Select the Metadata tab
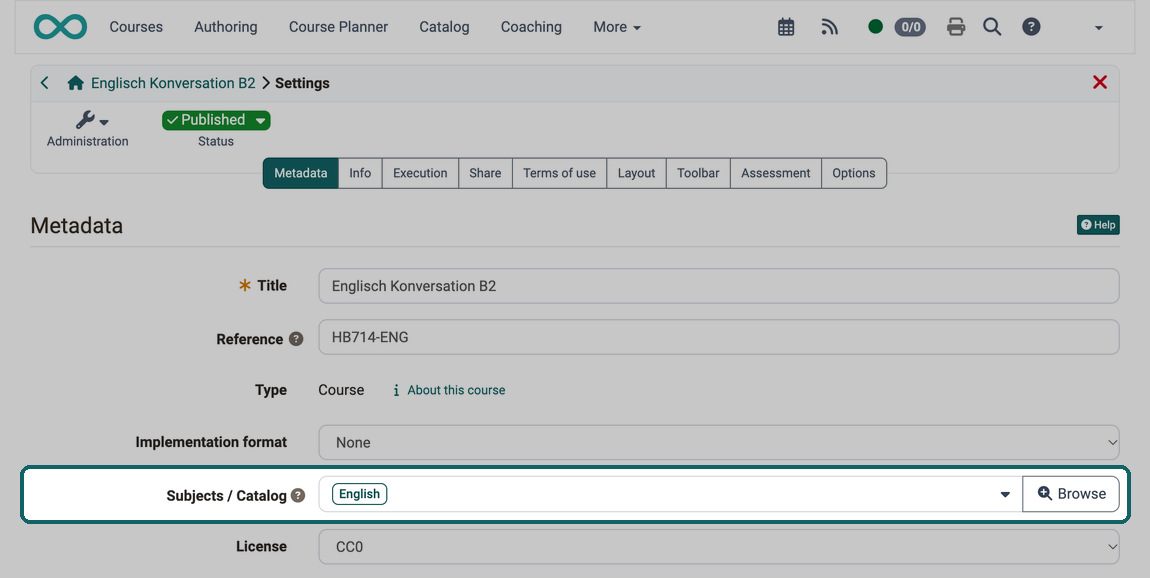 (x=301, y=173)
